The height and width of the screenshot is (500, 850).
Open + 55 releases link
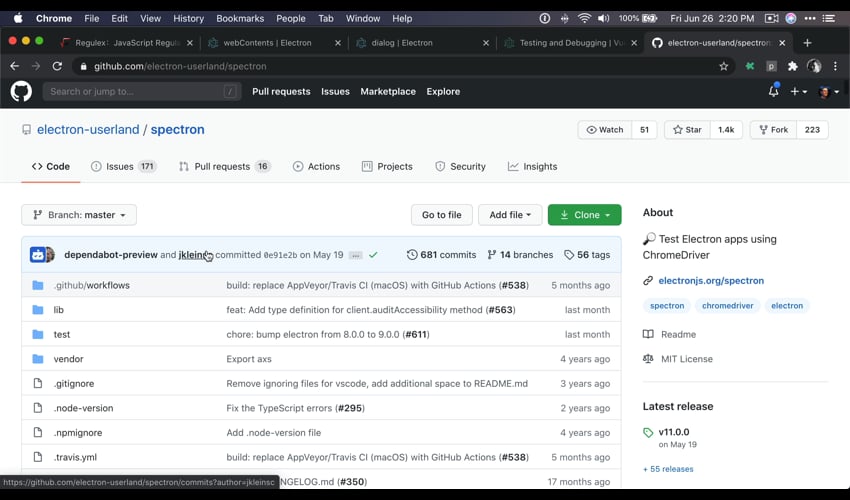[x=668, y=469]
